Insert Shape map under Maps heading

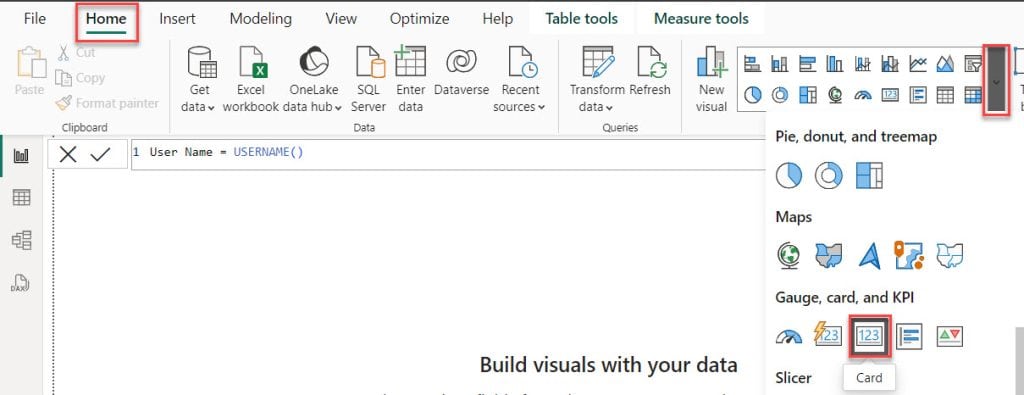[x=950, y=256]
